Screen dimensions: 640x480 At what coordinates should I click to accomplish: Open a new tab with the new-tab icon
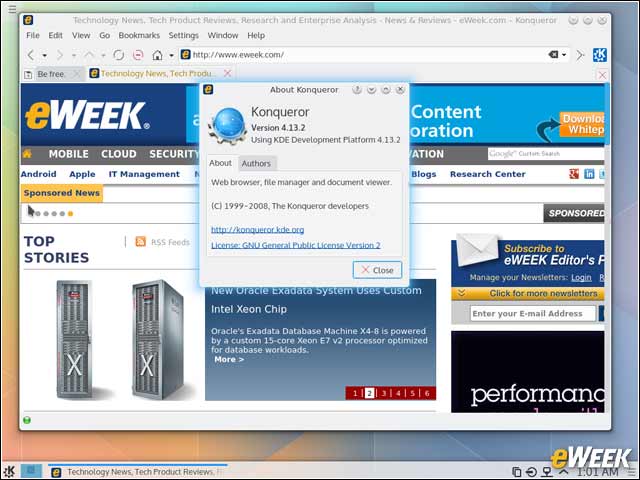point(28,74)
